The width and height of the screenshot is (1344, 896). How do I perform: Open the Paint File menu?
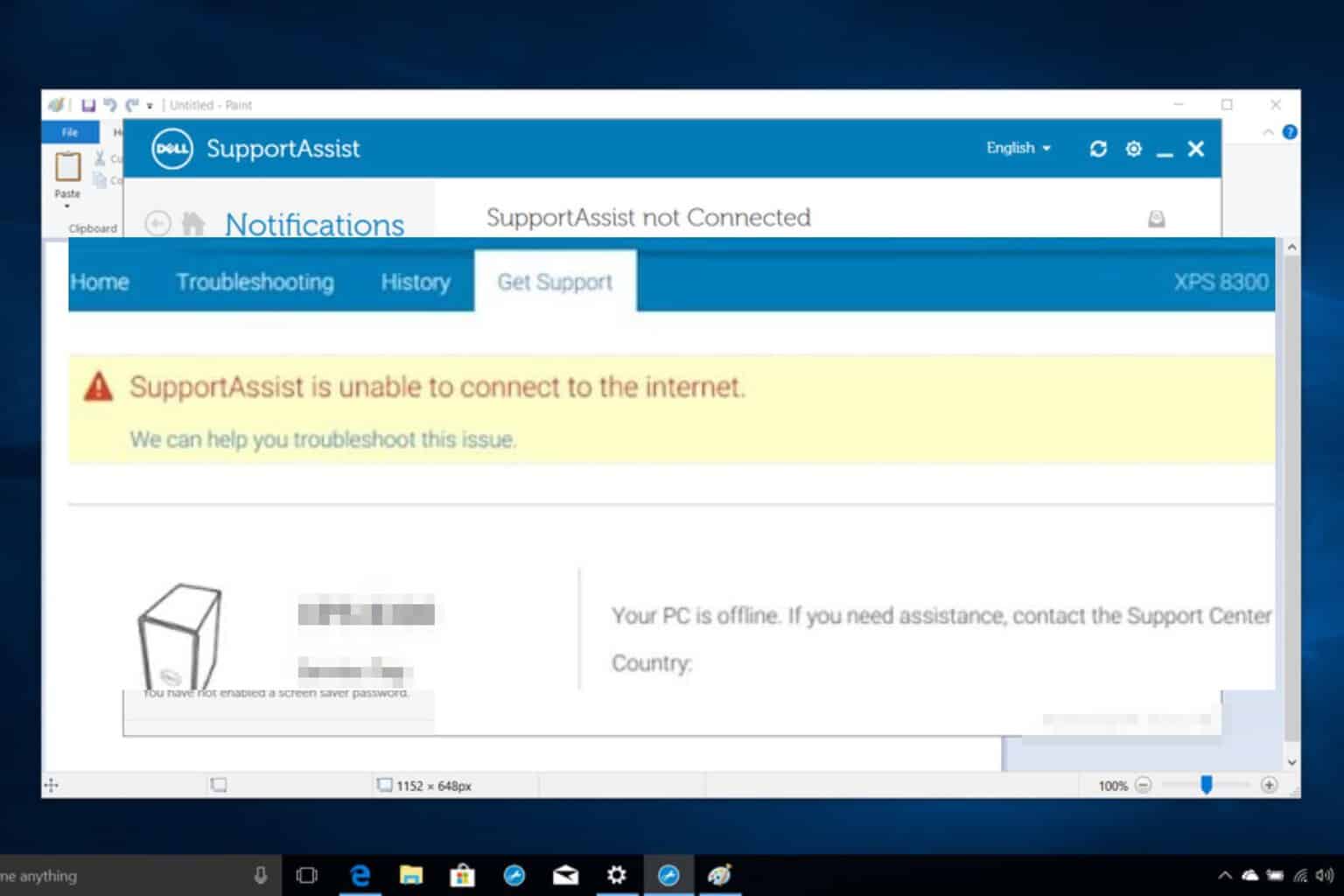tap(69, 132)
